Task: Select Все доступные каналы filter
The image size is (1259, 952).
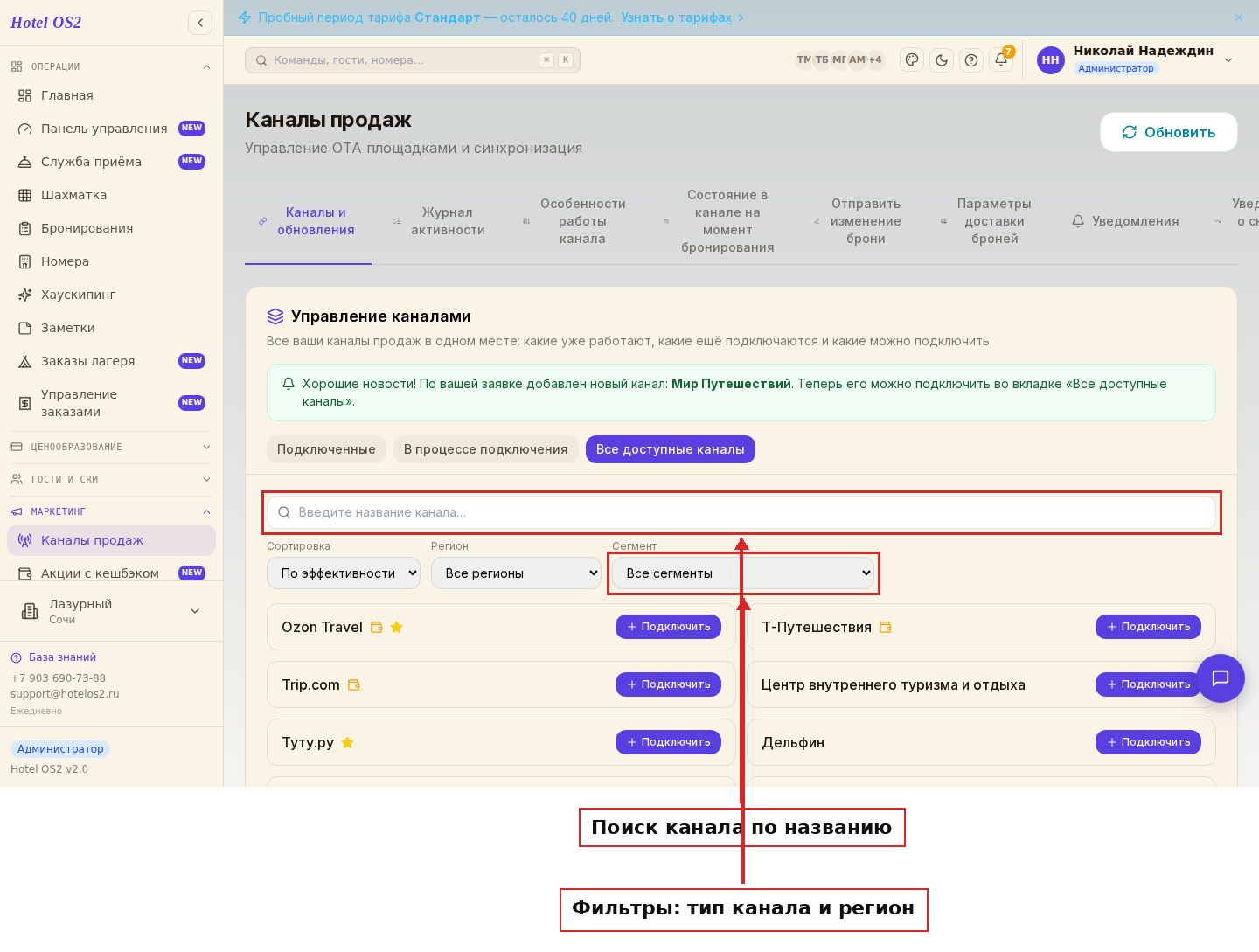Action: click(x=670, y=449)
